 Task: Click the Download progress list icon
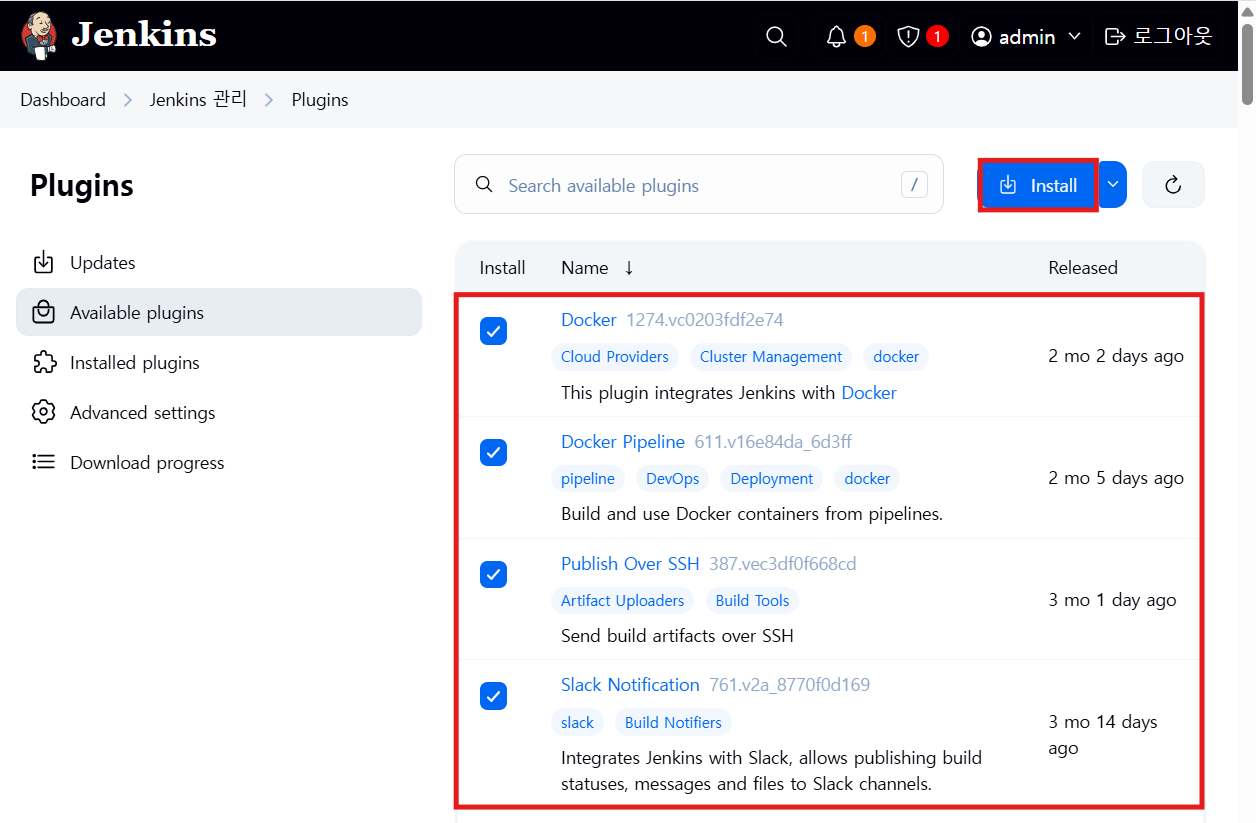(43, 463)
